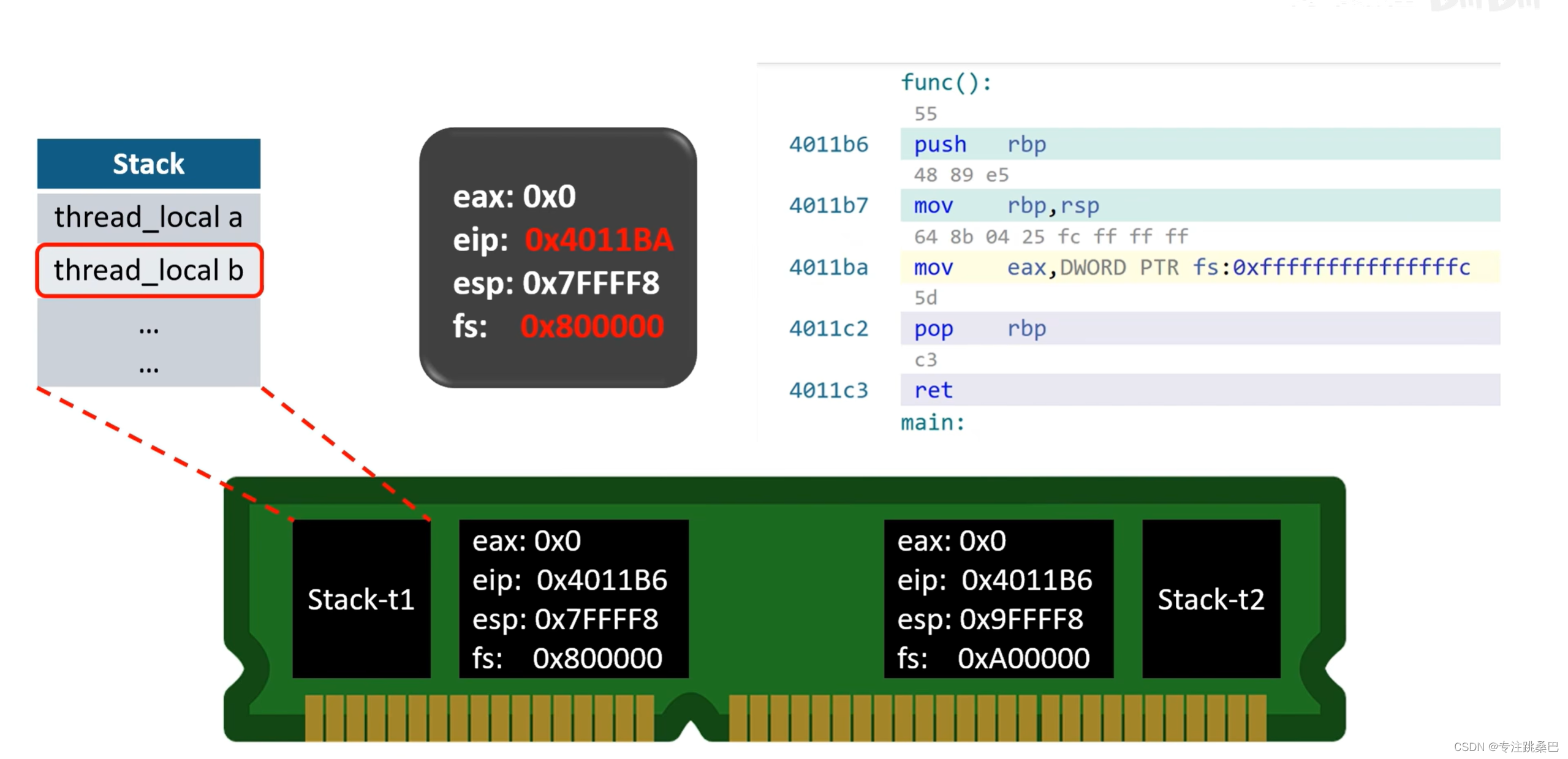Click the func(): label
The image size is (1568, 759).
pyautogui.click(x=945, y=82)
